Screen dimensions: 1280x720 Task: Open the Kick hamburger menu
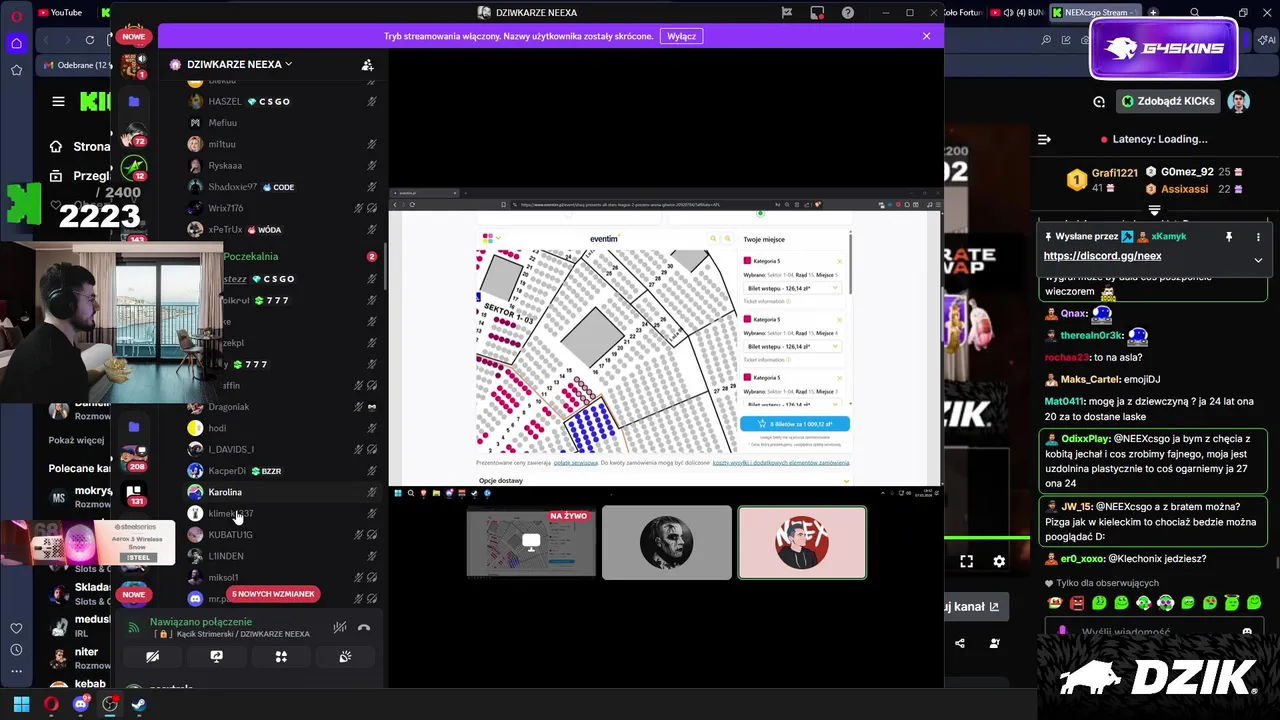(x=58, y=101)
